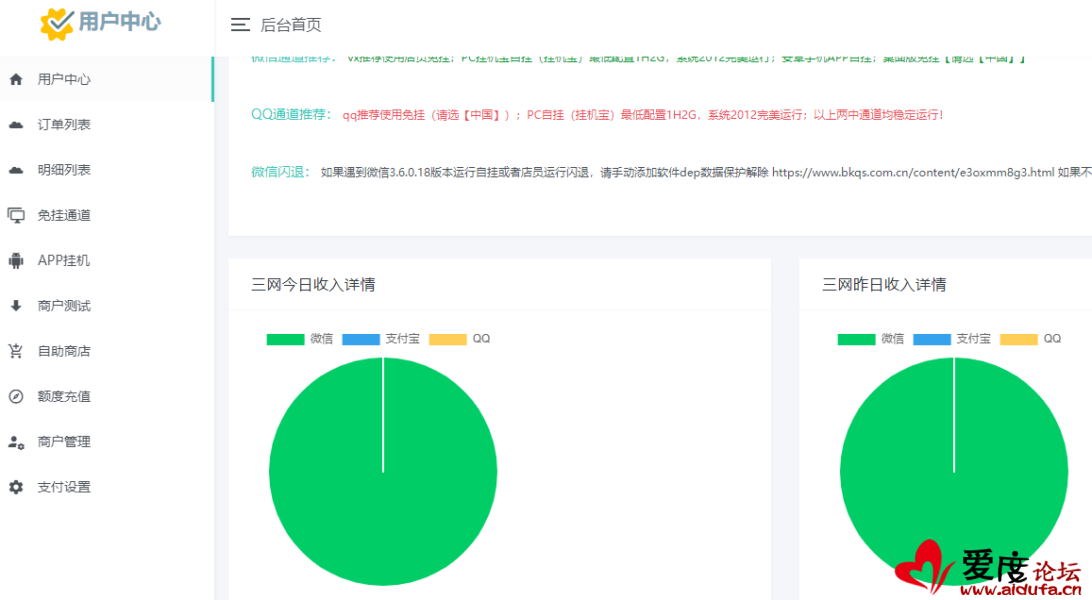Click the red QQ channel recommendation text

coord(643,115)
